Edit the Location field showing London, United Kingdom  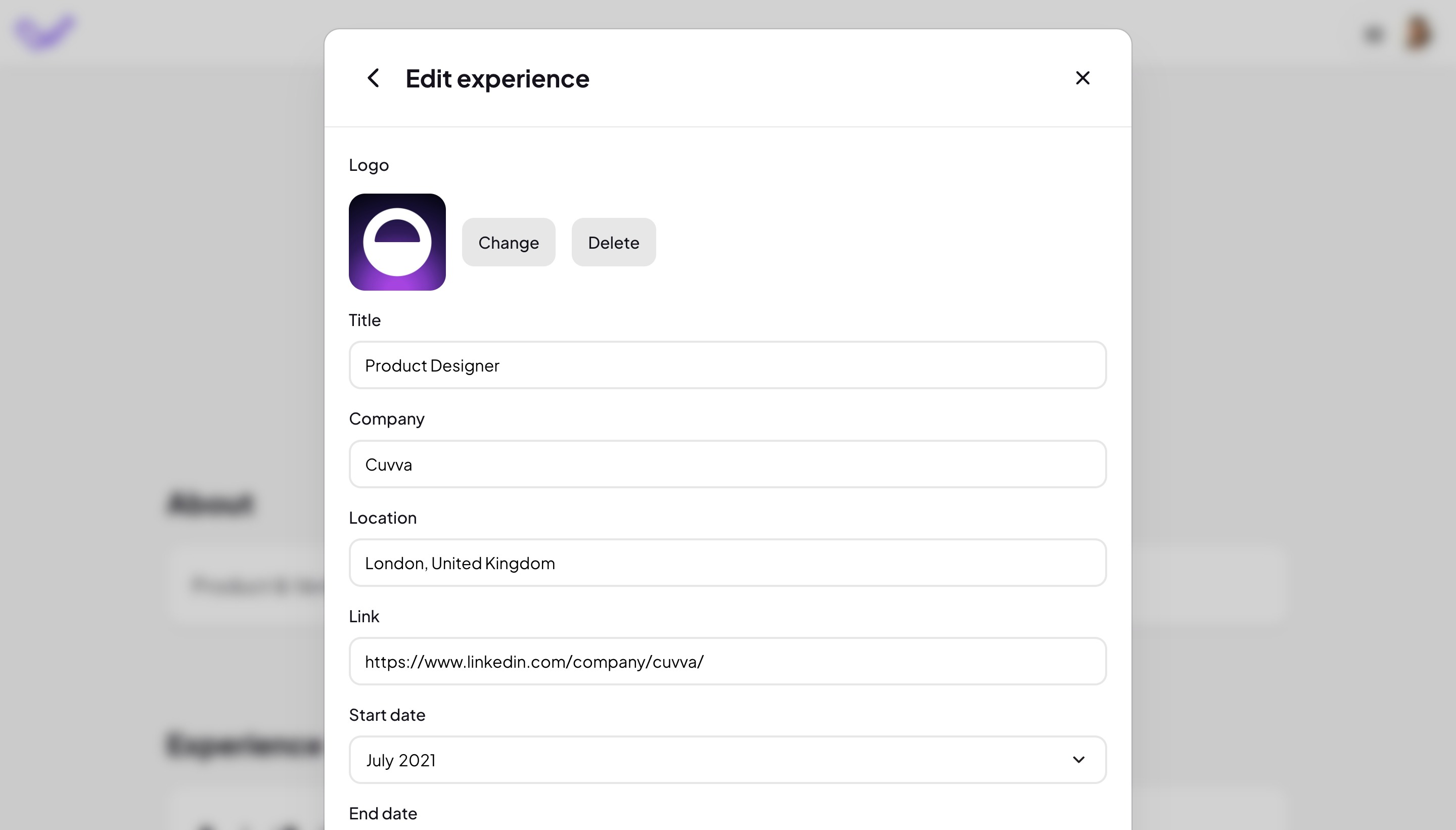[727, 563]
